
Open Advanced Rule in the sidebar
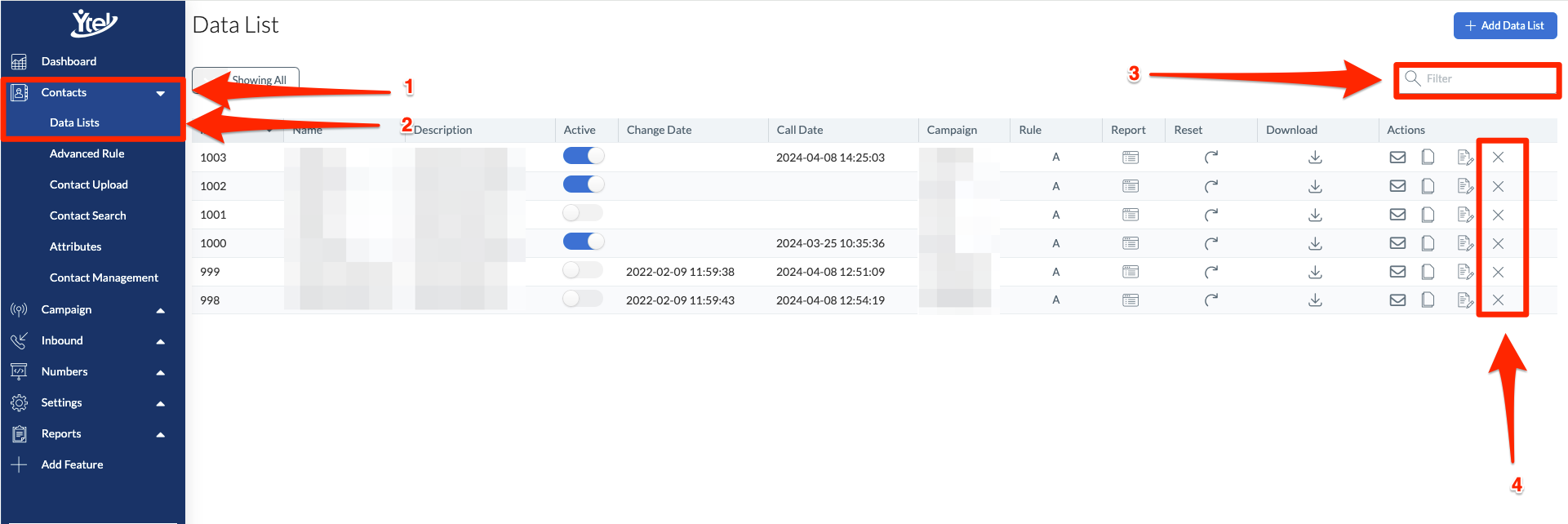click(x=87, y=153)
